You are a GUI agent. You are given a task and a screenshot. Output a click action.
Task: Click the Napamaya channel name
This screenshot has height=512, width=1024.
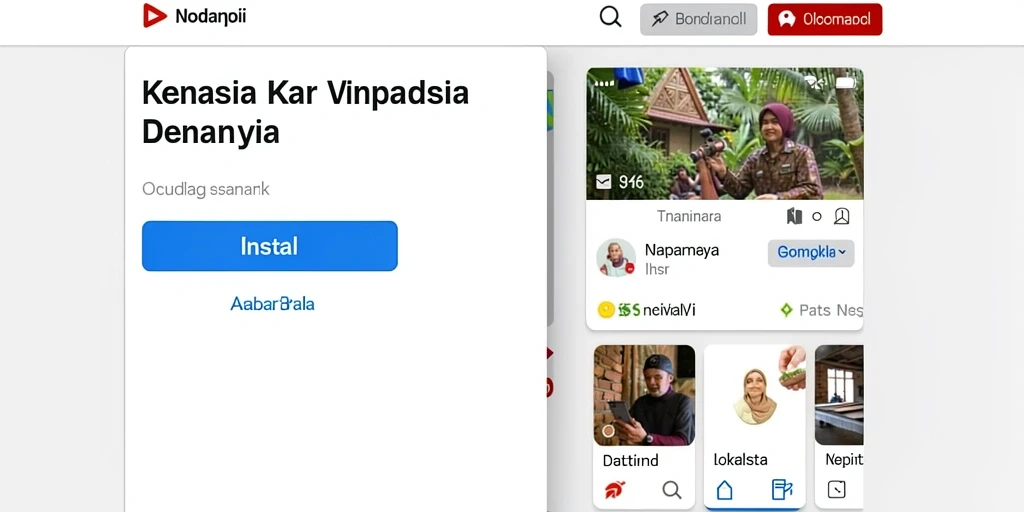(682, 250)
